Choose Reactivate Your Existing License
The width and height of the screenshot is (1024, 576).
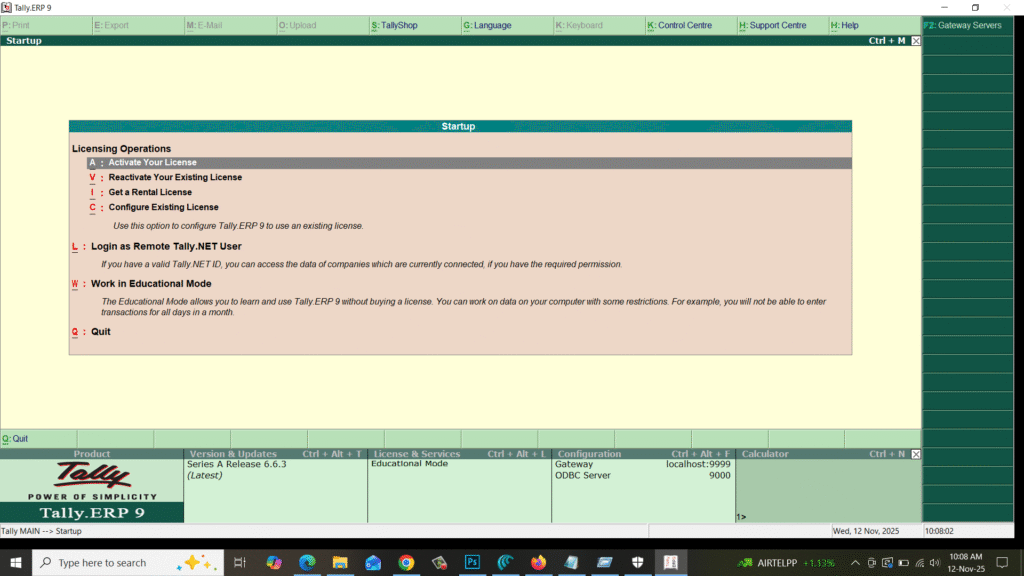pos(175,178)
